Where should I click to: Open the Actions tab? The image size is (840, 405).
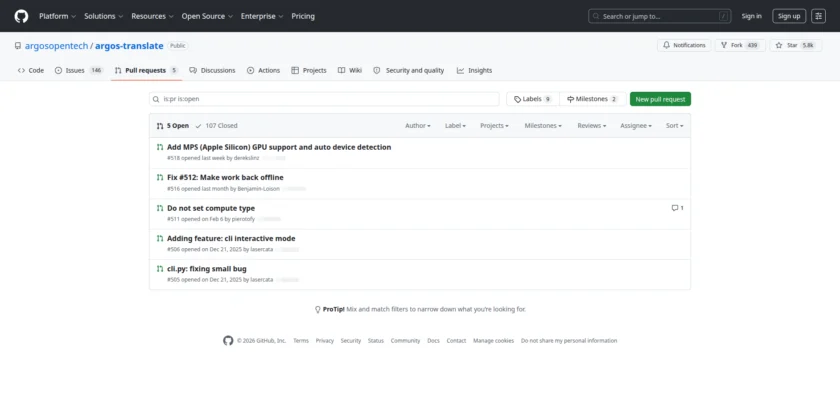(264, 70)
